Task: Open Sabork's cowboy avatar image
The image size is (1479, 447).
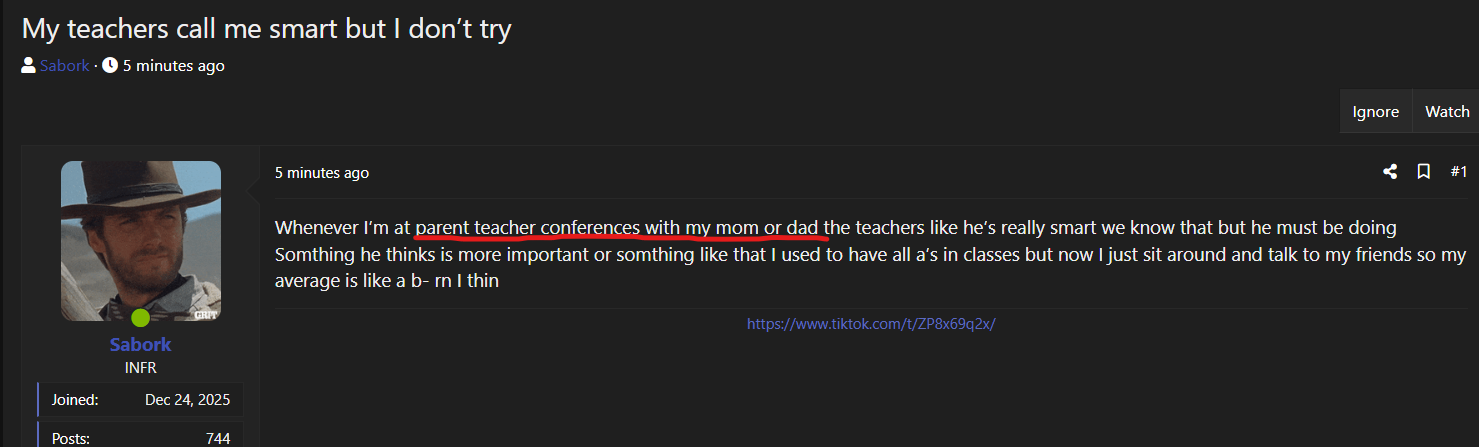Action: pyautogui.click(x=141, y=241)
